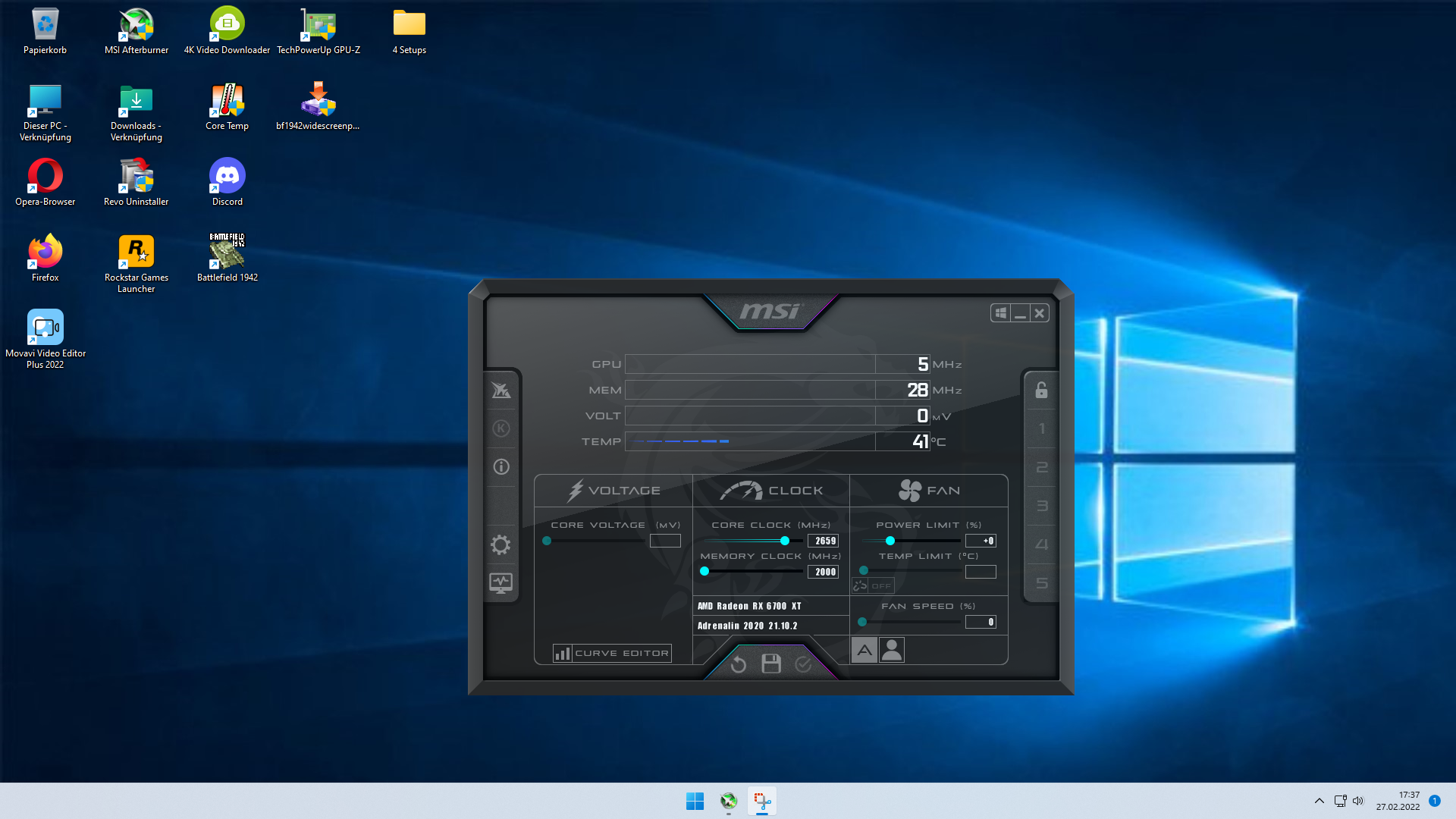
Task: Open hardware monitor graph icon
Action: (x=500, y=582)
